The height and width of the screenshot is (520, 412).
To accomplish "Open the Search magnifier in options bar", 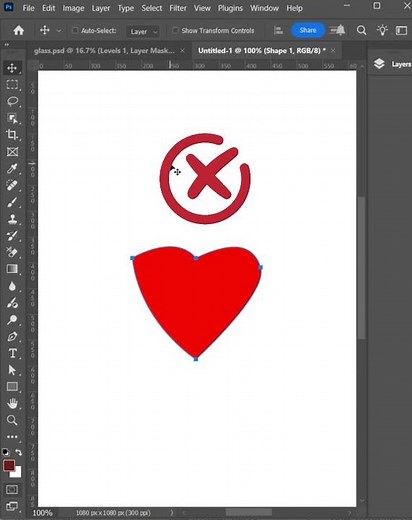I will 361,31.
